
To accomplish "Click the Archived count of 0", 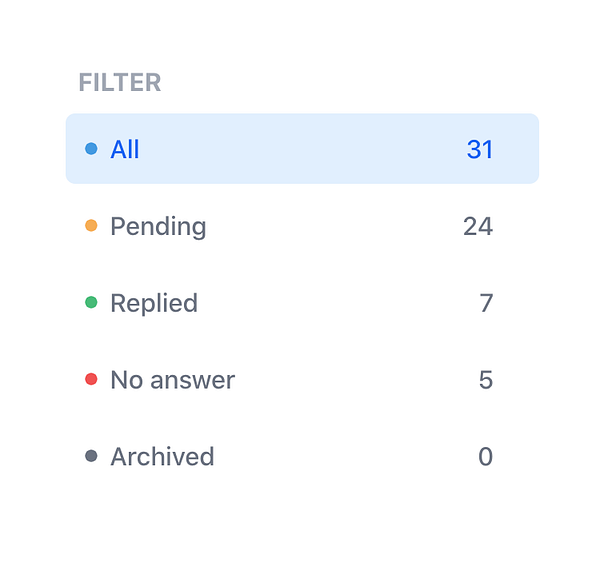I will click(x=486, y=457).
